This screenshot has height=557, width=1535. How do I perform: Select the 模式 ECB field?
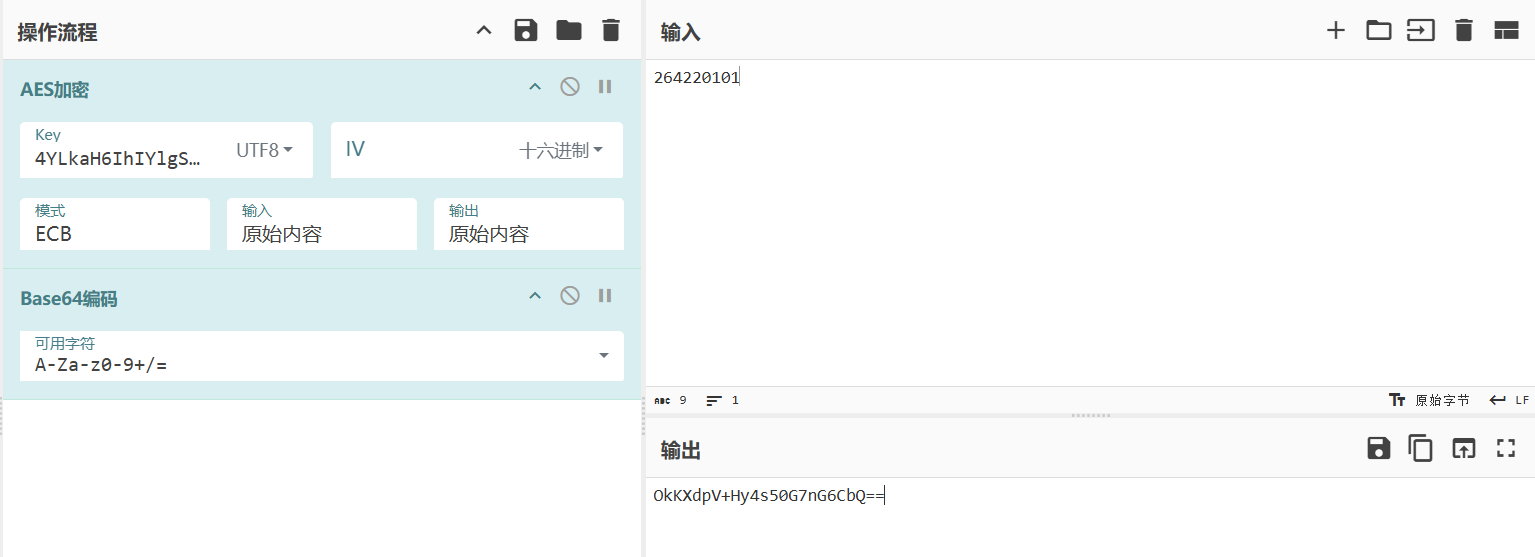click(115, 224)
